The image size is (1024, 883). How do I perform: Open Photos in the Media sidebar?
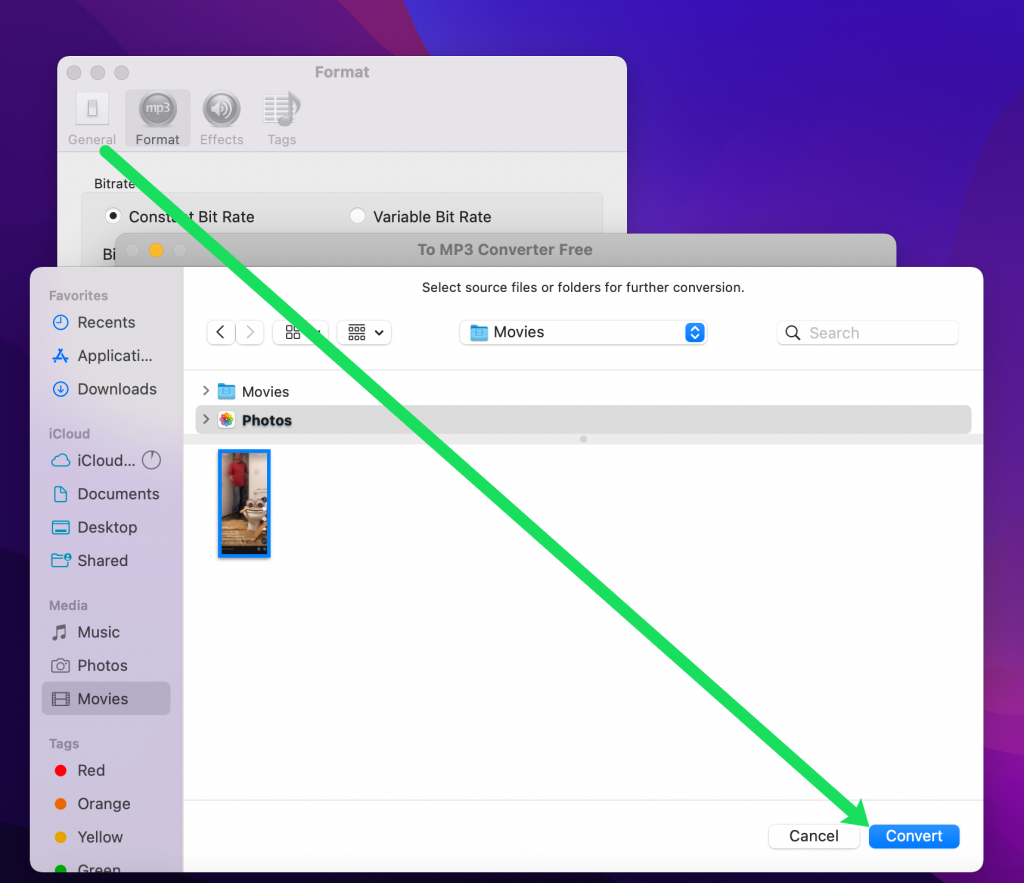(101, 665)
